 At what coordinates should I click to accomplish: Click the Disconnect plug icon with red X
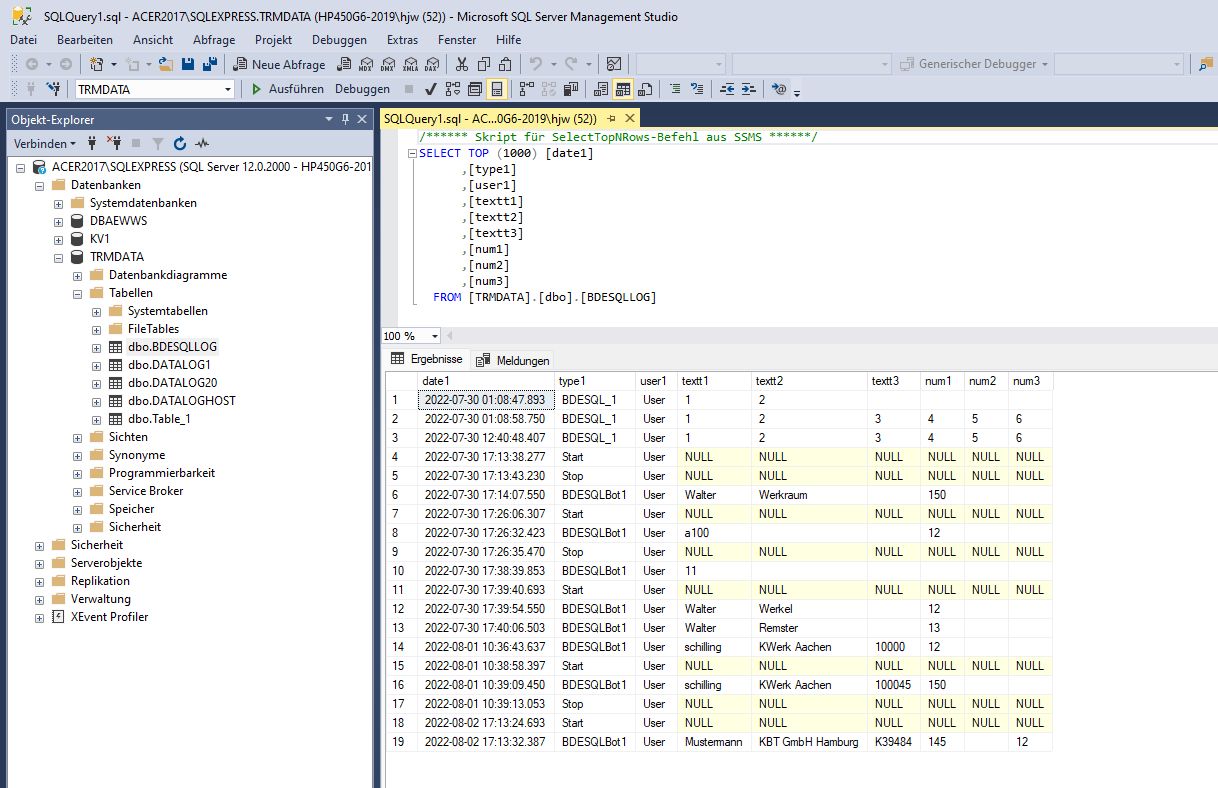pos(115,143)
